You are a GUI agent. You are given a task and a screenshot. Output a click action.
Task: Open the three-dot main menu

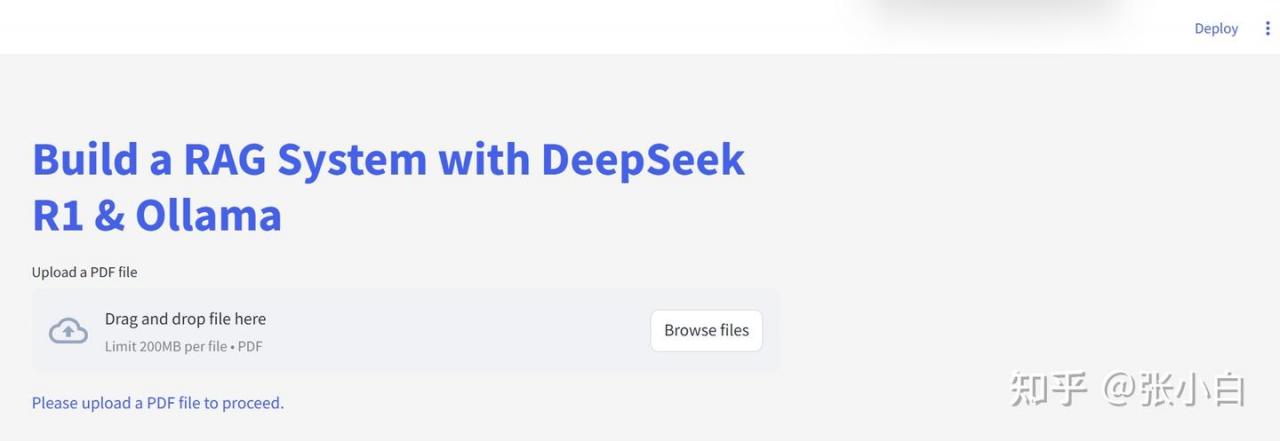pos(1267,28)
